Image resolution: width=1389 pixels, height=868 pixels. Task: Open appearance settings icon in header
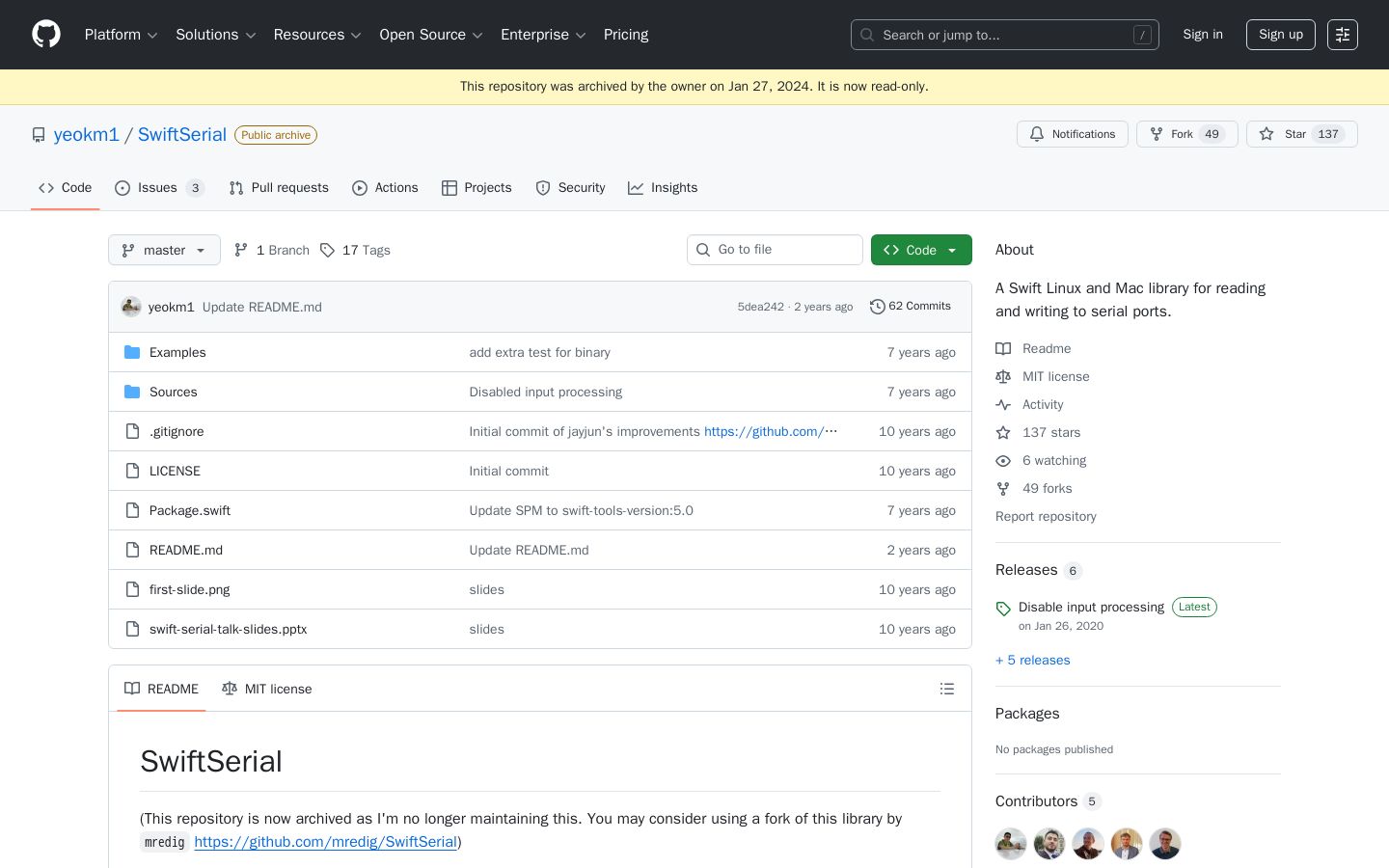tap(1343, 35)
